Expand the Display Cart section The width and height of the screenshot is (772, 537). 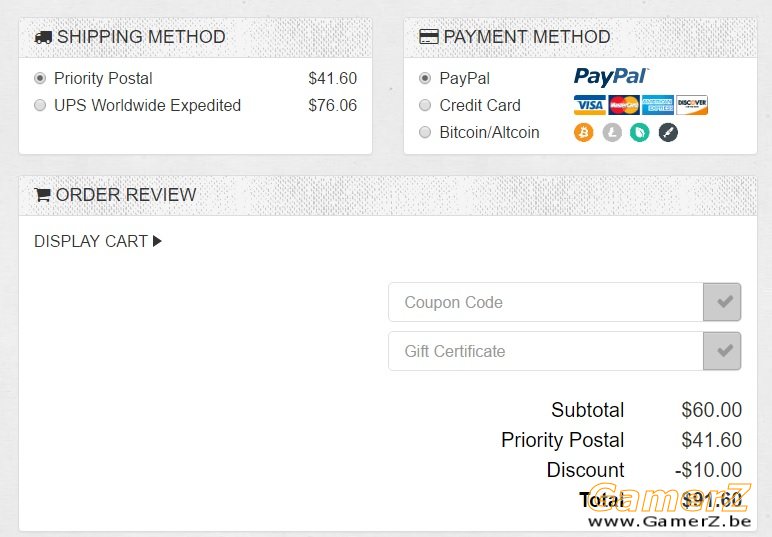(98, 241)
